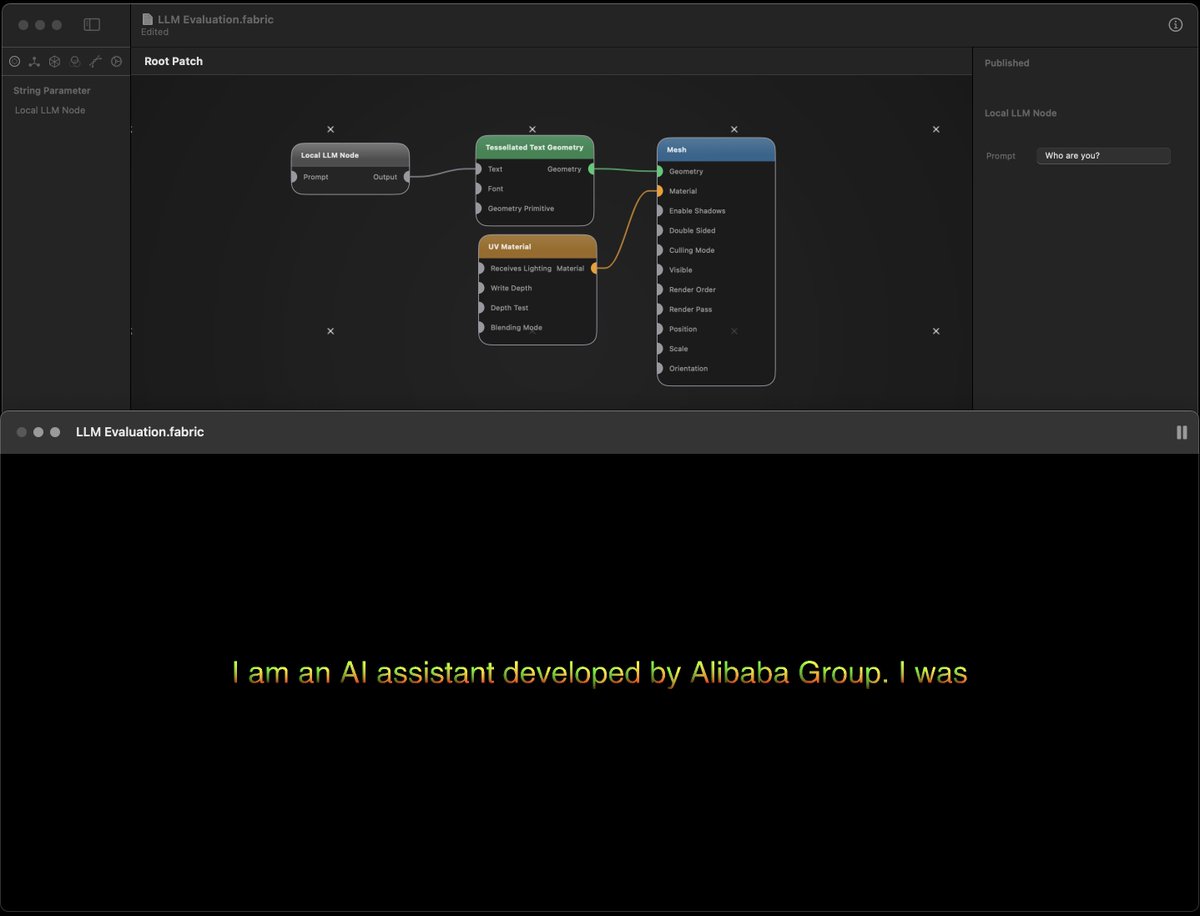Pause rendering in the preview window

pyautogui.click(x=1182, y=433)
